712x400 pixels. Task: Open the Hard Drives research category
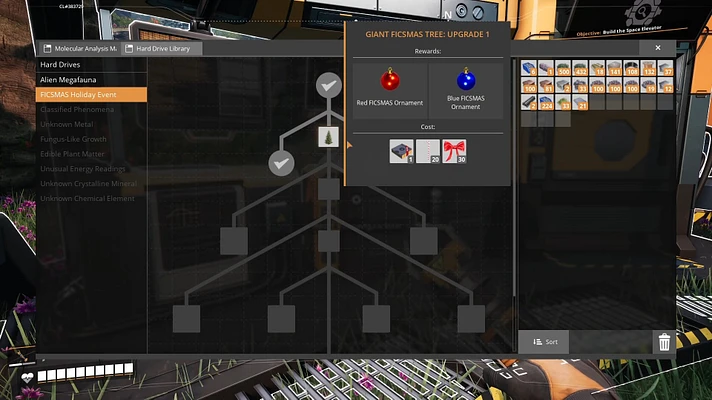[x=60, y=64]
